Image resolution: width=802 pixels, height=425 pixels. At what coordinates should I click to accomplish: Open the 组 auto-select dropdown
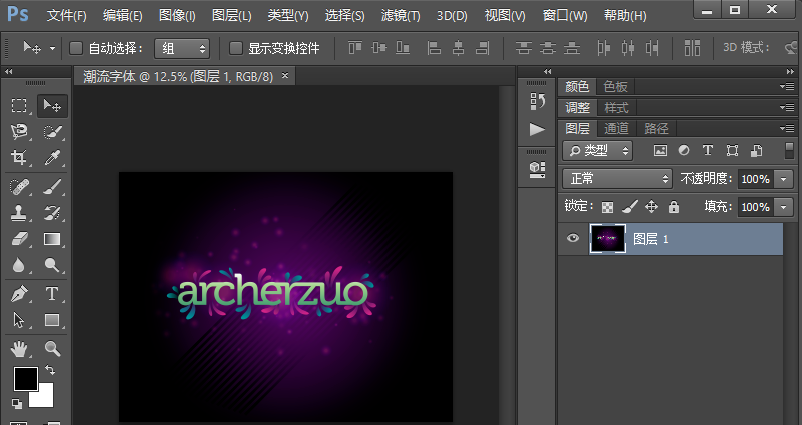[182, 48]
